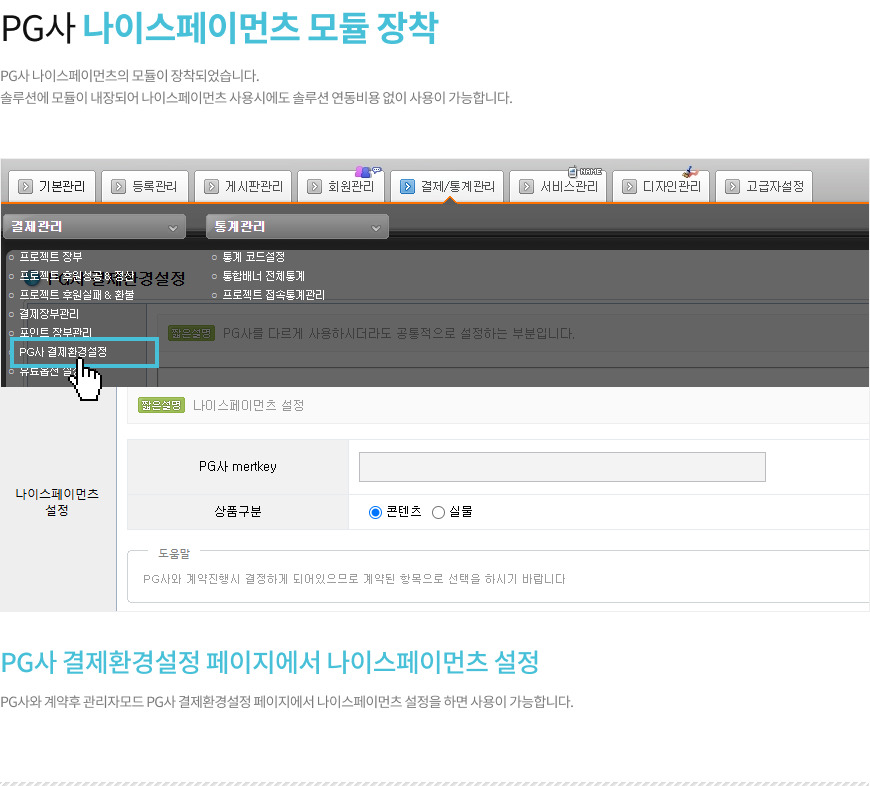The width and height of the screenshot is (870, 786).
Task: Click the 도움말 legend text
Action: tap(174, 554)
